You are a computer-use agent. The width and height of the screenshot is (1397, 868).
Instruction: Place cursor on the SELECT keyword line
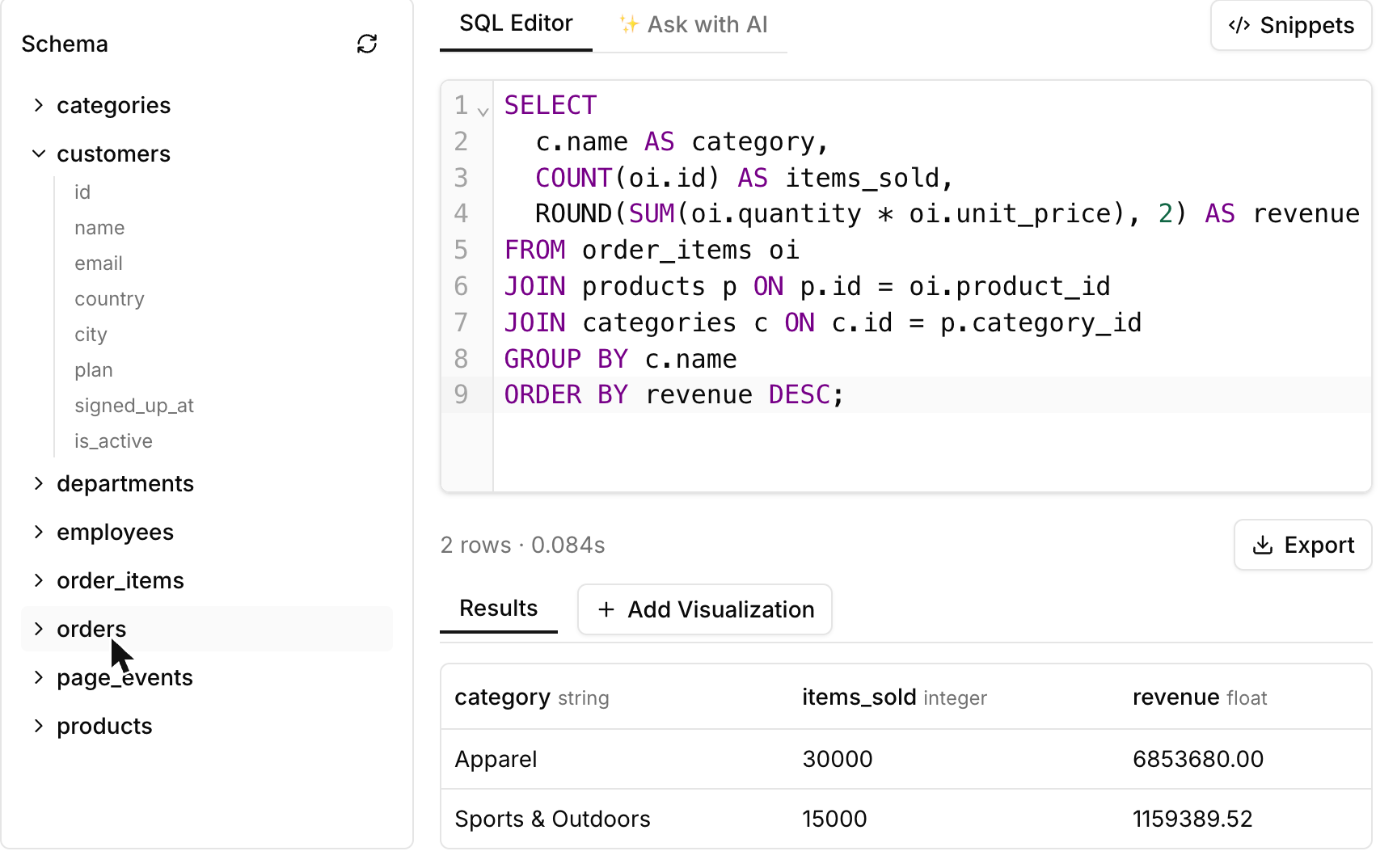coord(550,105)
